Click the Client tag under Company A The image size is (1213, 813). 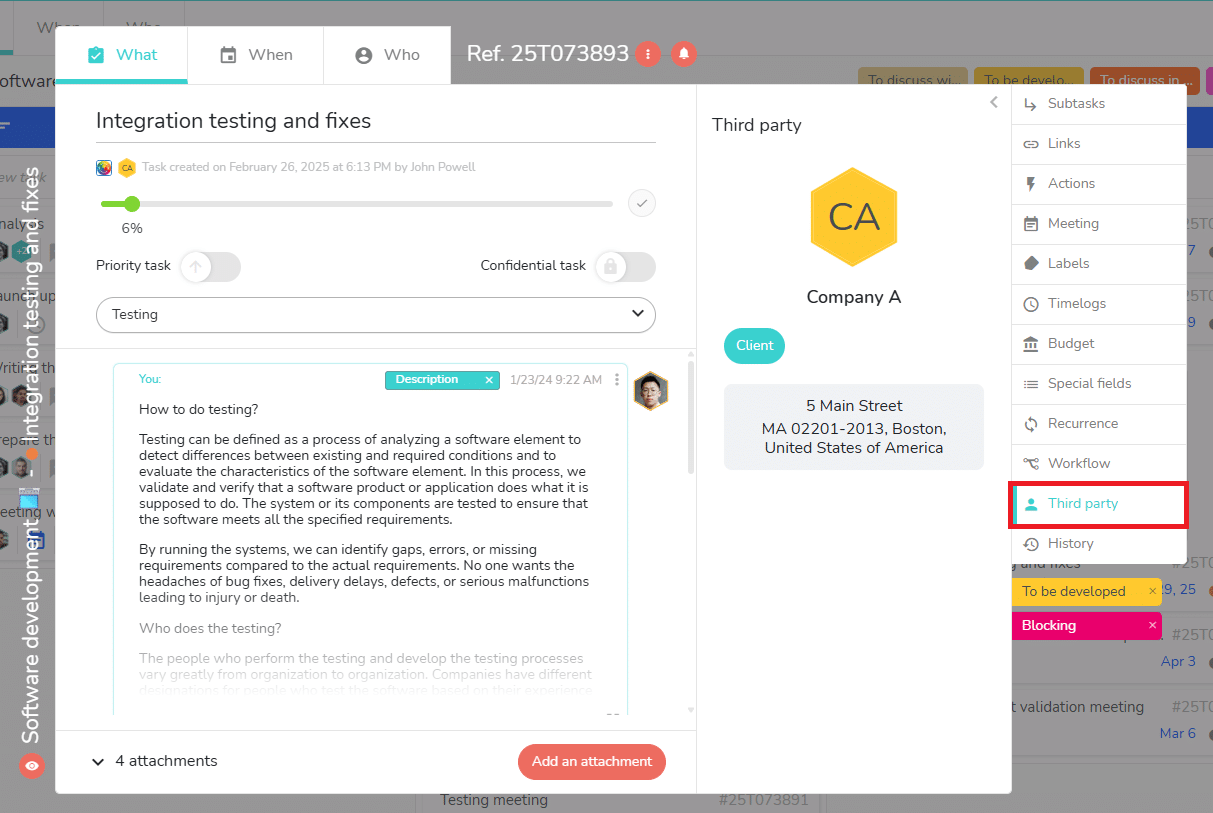[754, 345]
